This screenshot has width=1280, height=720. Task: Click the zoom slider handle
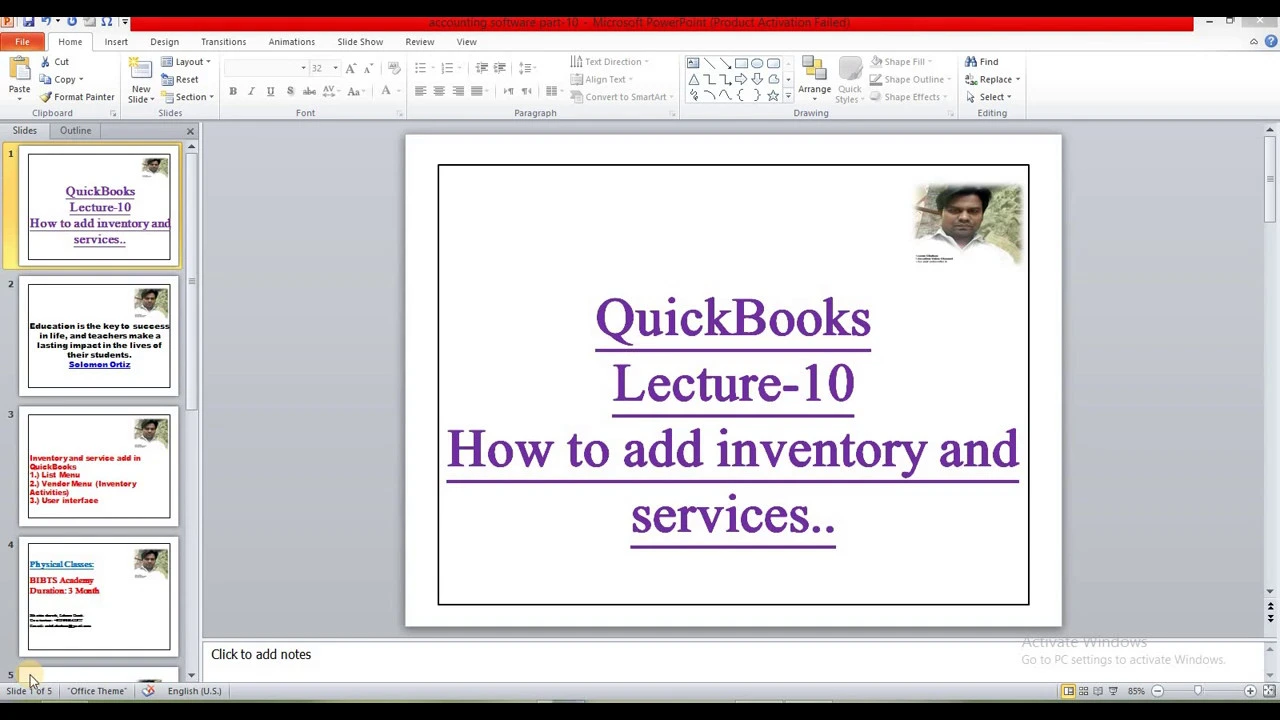pos(1198,691)
